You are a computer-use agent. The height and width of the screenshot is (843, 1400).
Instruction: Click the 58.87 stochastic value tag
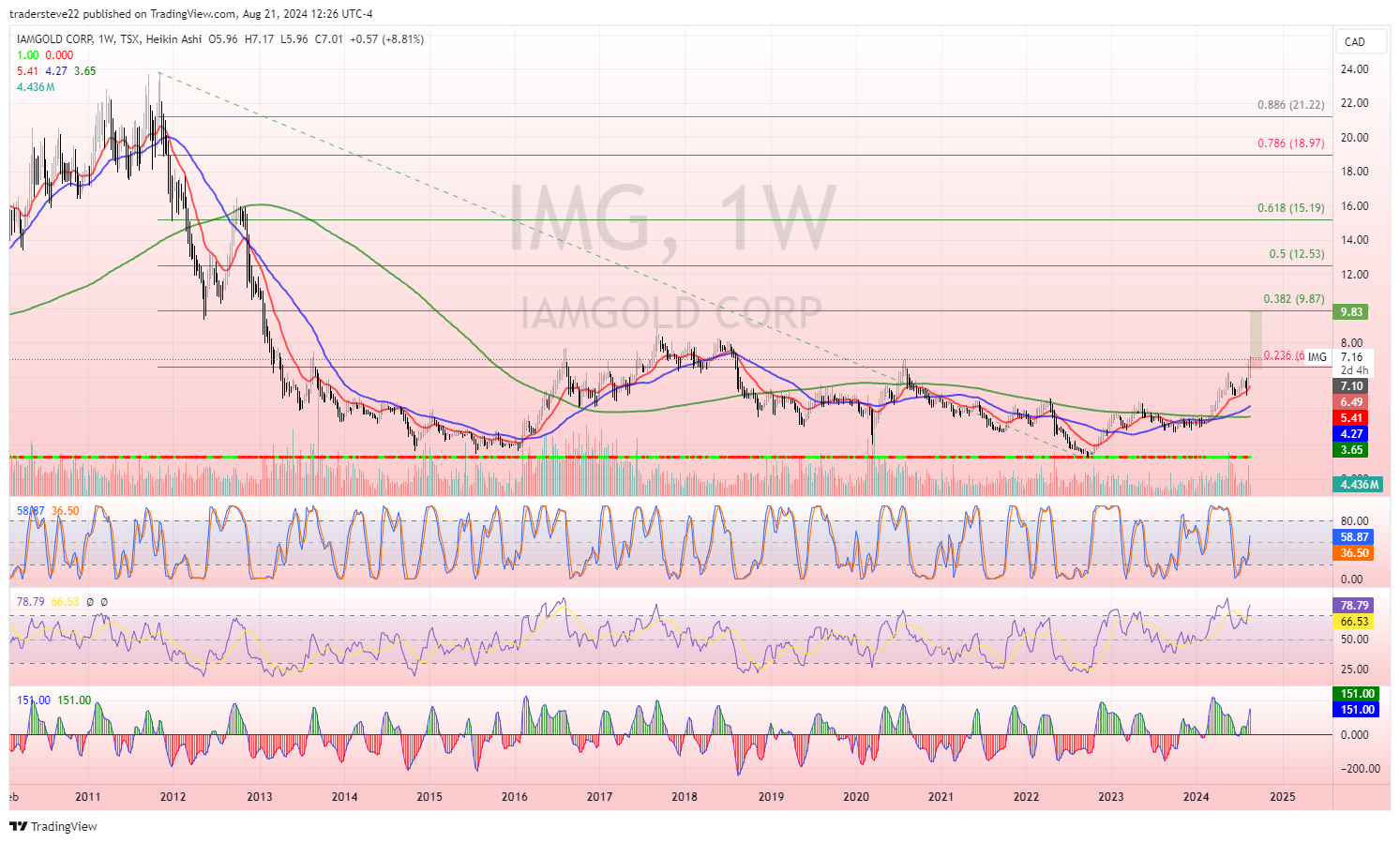pos(1355,537)
